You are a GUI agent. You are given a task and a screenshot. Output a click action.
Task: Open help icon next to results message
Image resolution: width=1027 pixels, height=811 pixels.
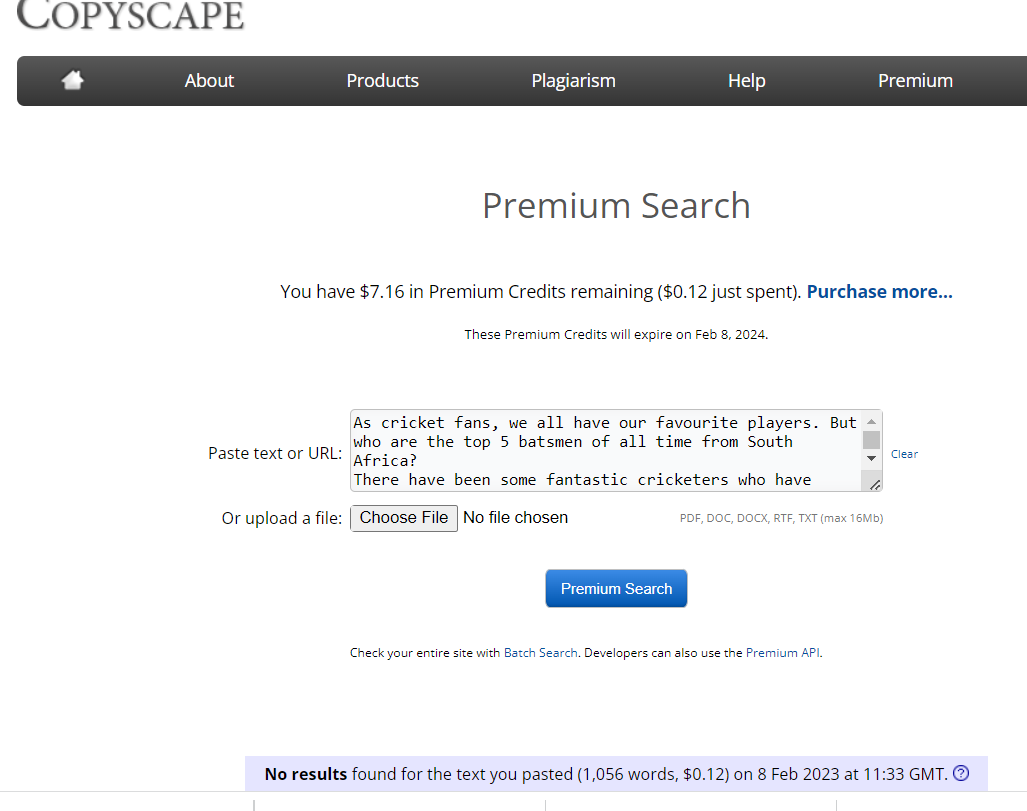(x=961, y=773)
